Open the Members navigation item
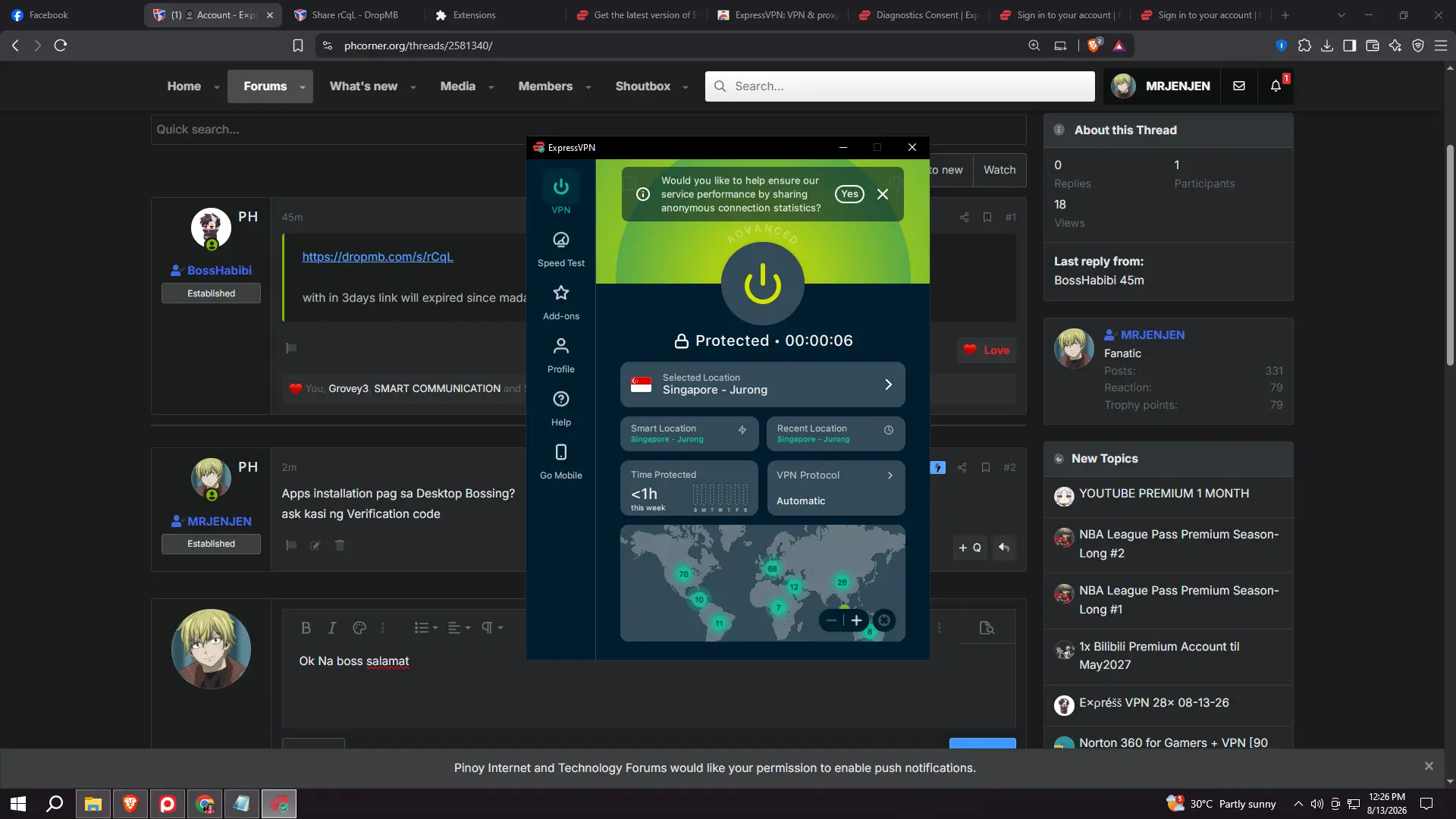The width and height of the screenshot is (1456, 819). point(545,86)
